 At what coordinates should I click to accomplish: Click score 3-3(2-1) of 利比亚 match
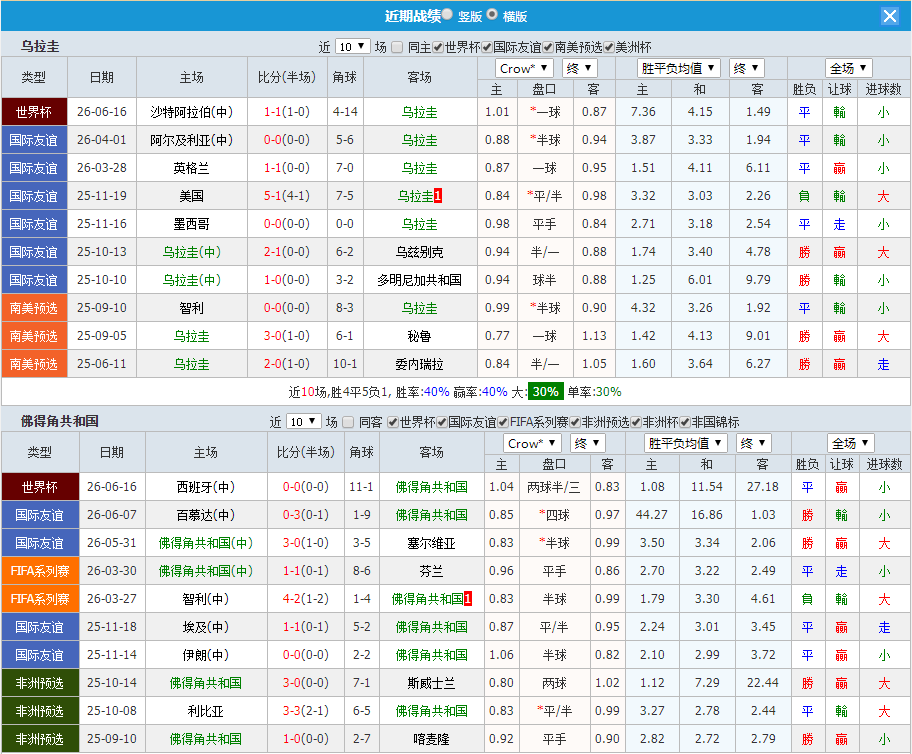point(305,711)
